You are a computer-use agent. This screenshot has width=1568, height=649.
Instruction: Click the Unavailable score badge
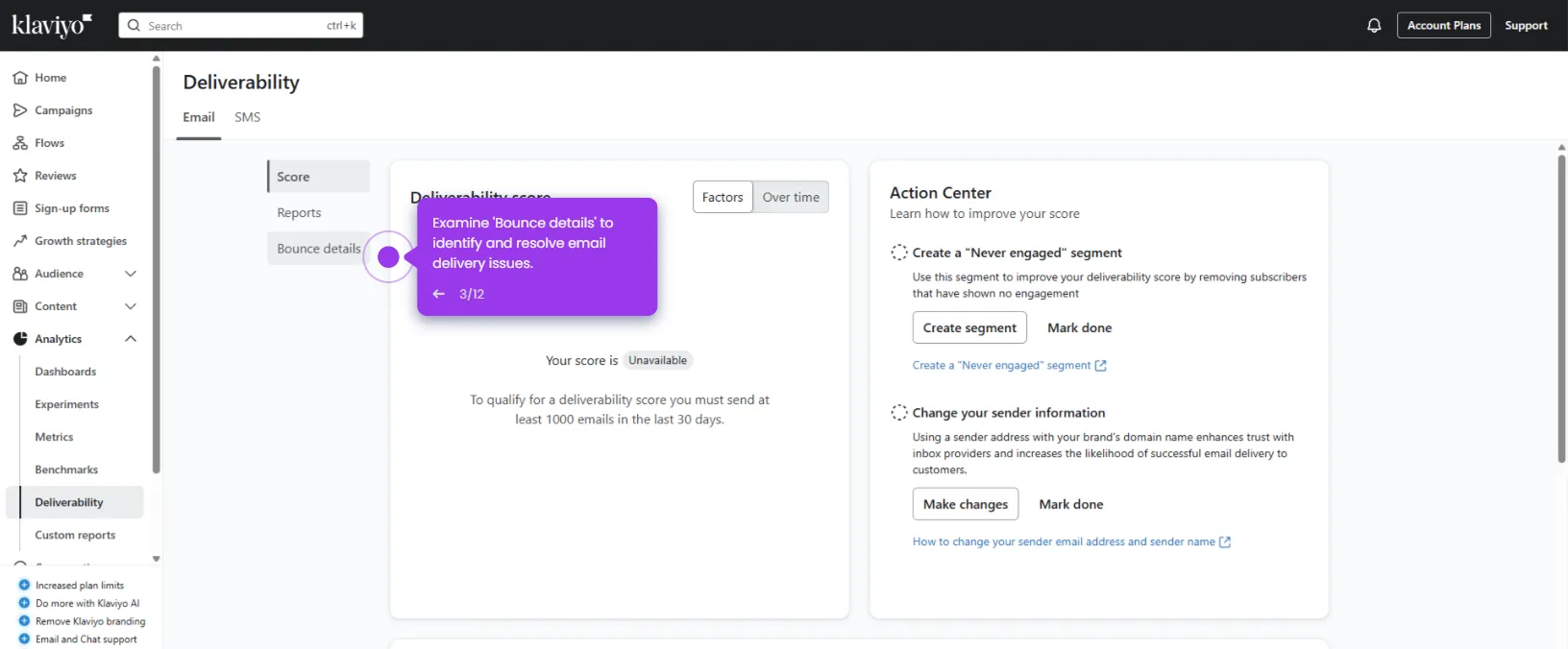point(657,361)
